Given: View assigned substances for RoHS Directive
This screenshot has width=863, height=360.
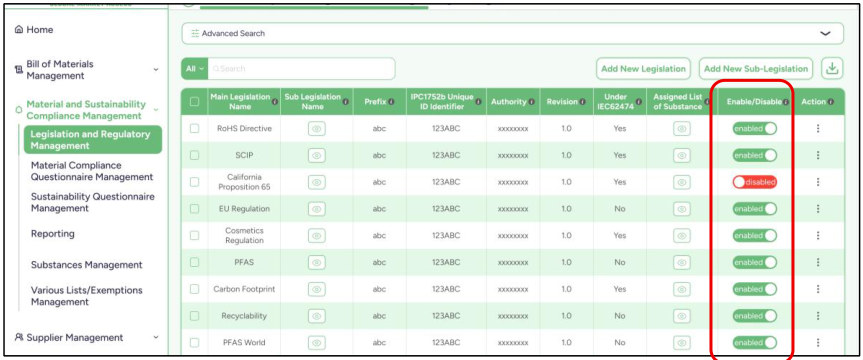Looking at the screenshot, I should coord(681,129).
